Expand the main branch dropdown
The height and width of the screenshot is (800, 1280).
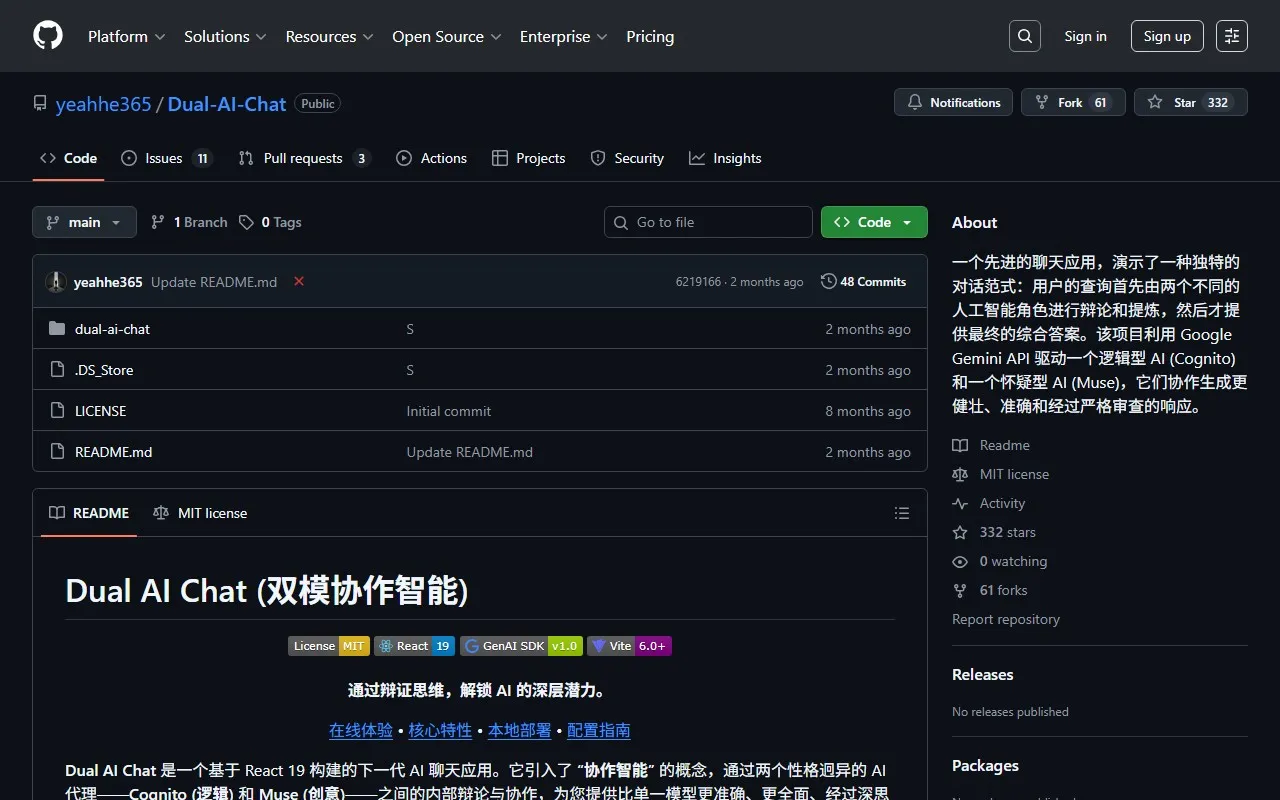84,222
